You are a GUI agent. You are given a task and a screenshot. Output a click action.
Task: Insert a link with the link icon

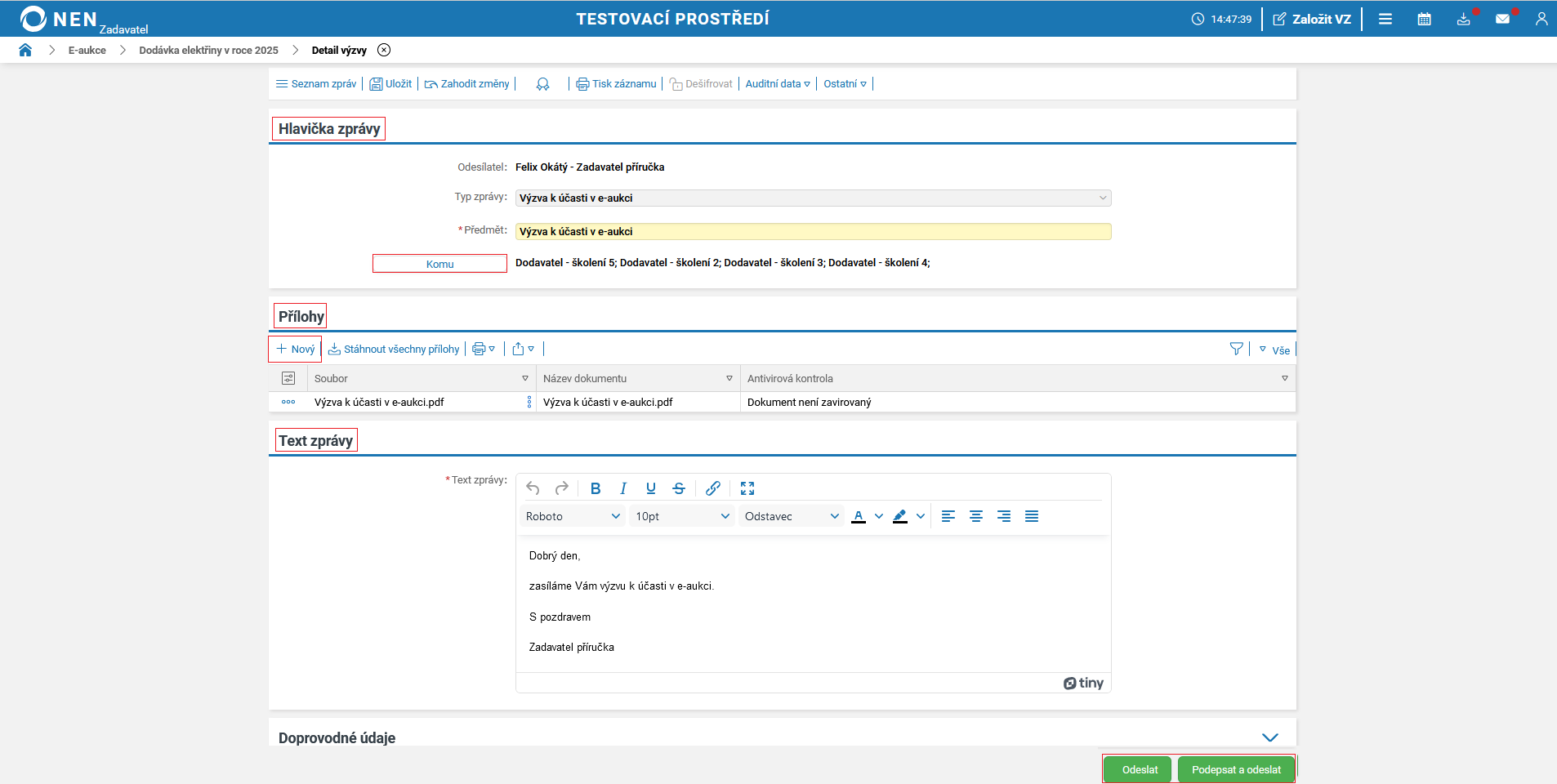click(712, 488)
